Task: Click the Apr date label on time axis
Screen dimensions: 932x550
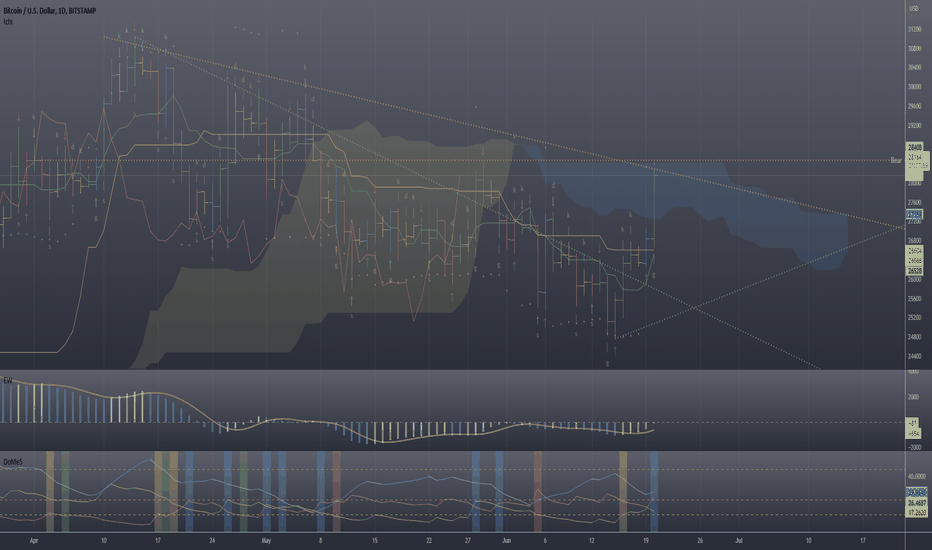Action: 34,540
